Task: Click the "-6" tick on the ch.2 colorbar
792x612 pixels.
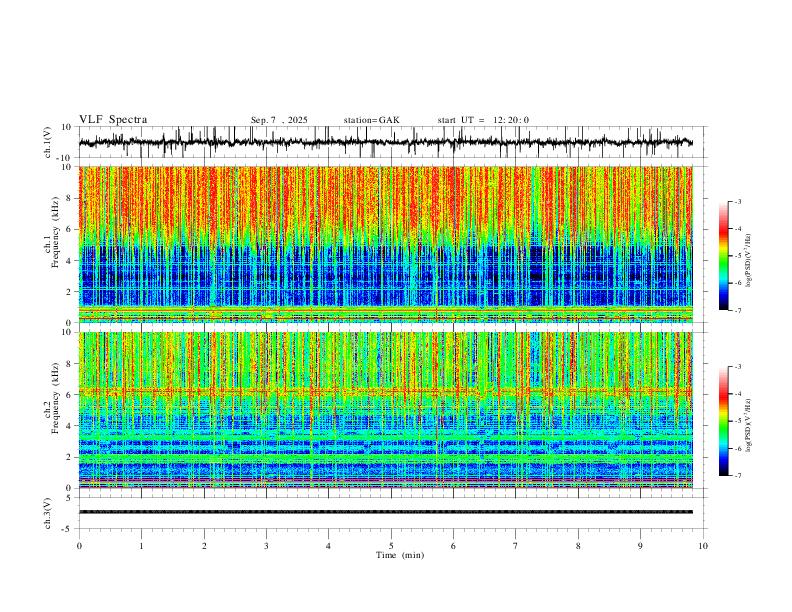Action: (x=737, y=448)
